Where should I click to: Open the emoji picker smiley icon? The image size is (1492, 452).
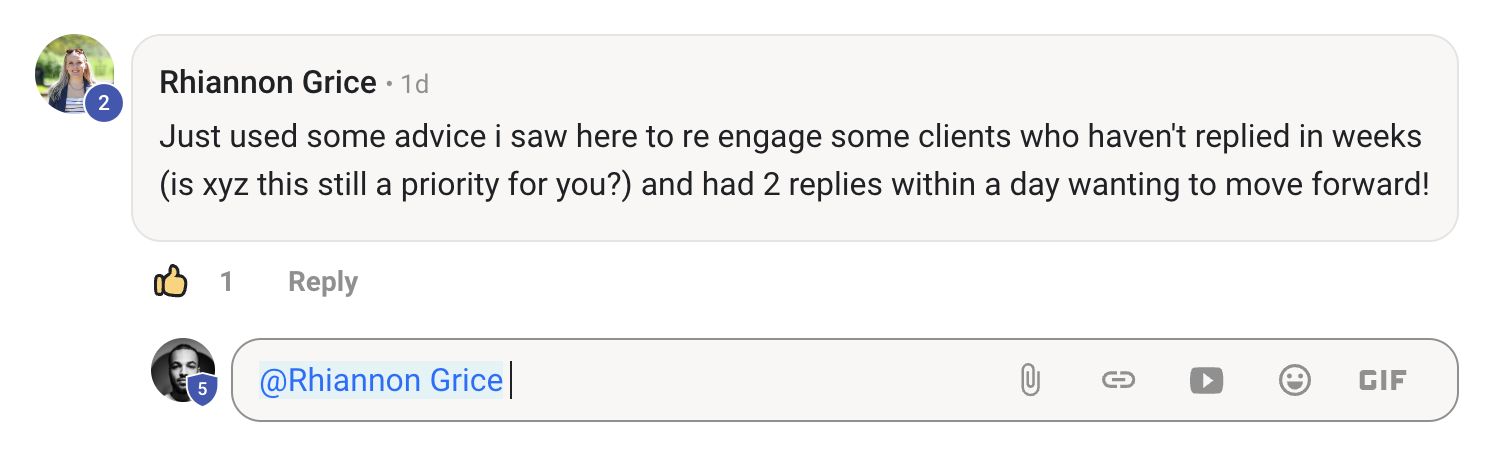[1295, 380]
